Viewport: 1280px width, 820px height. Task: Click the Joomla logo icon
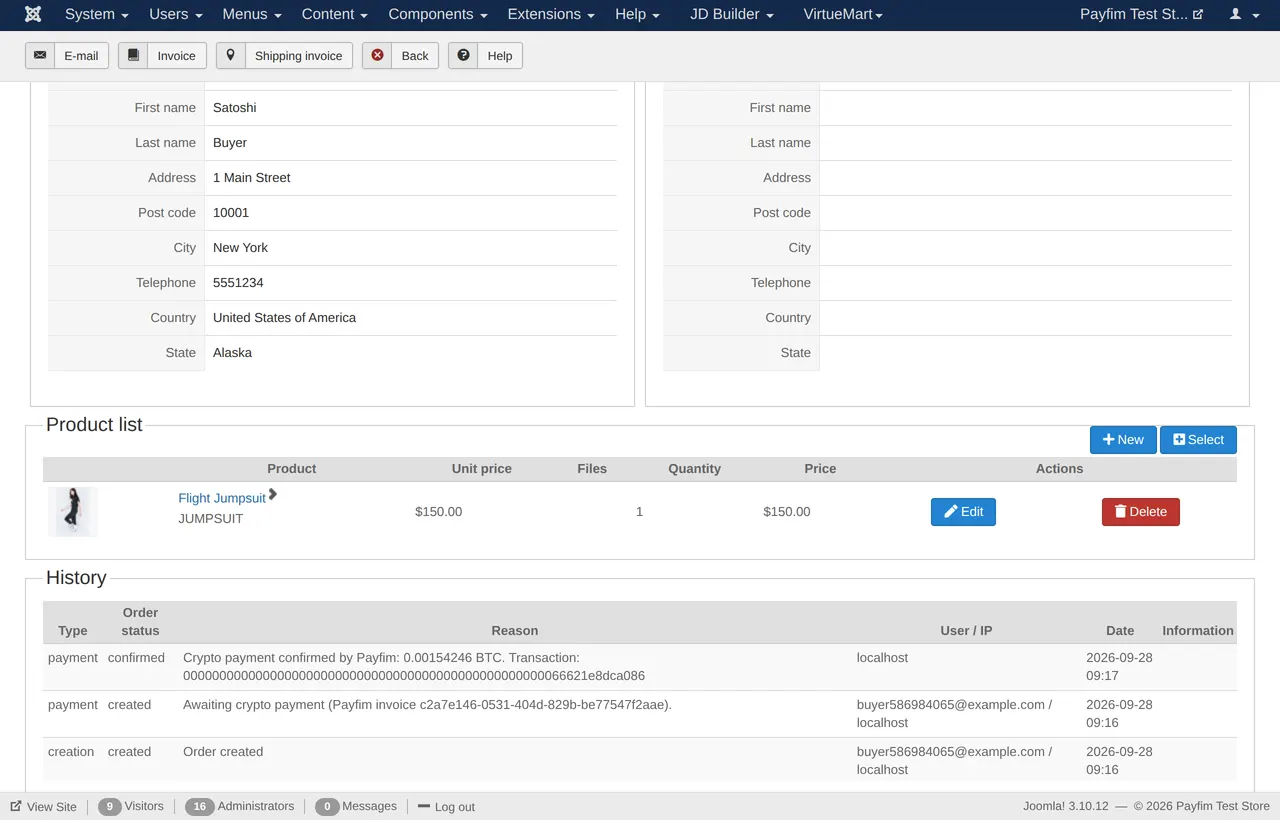33,15
